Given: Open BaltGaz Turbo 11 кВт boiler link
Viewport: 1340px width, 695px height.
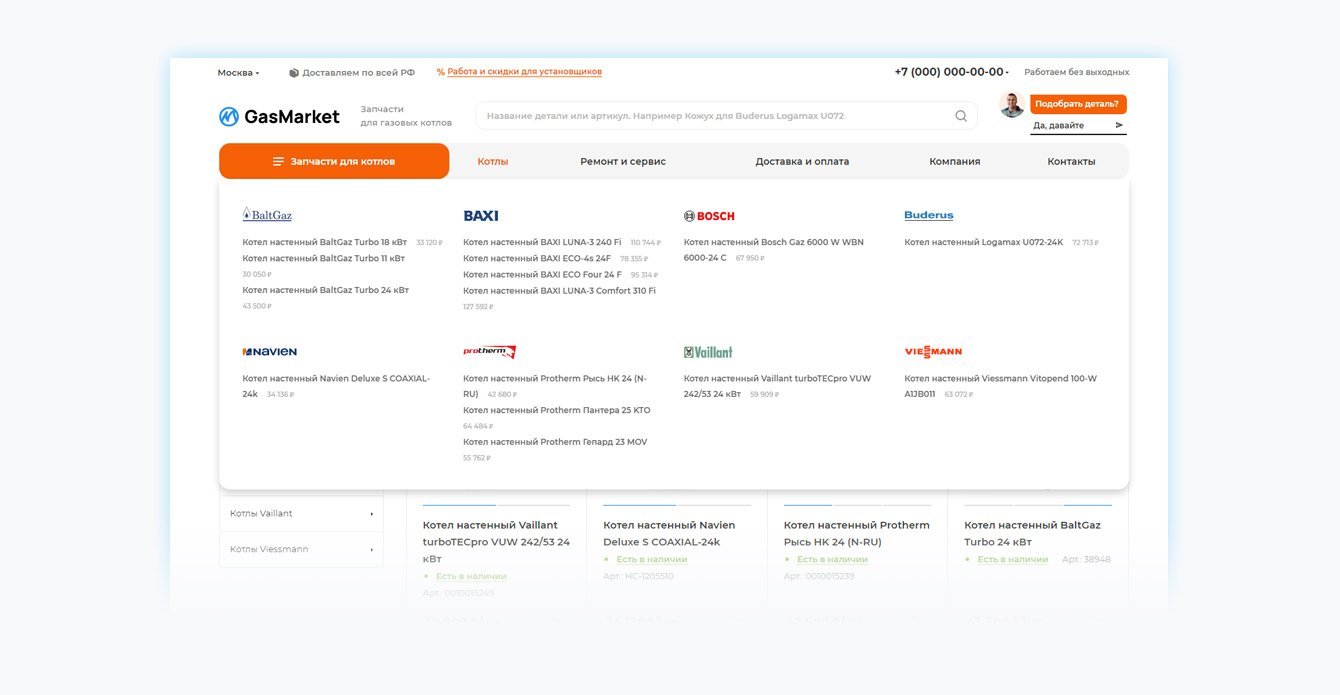Looking at the screenshot, I should 324,258.
